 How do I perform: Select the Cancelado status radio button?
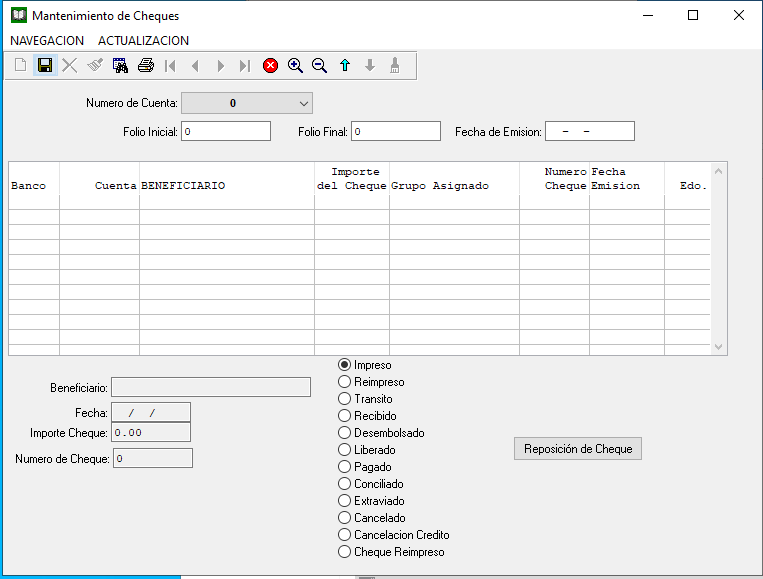click(345, 518)
